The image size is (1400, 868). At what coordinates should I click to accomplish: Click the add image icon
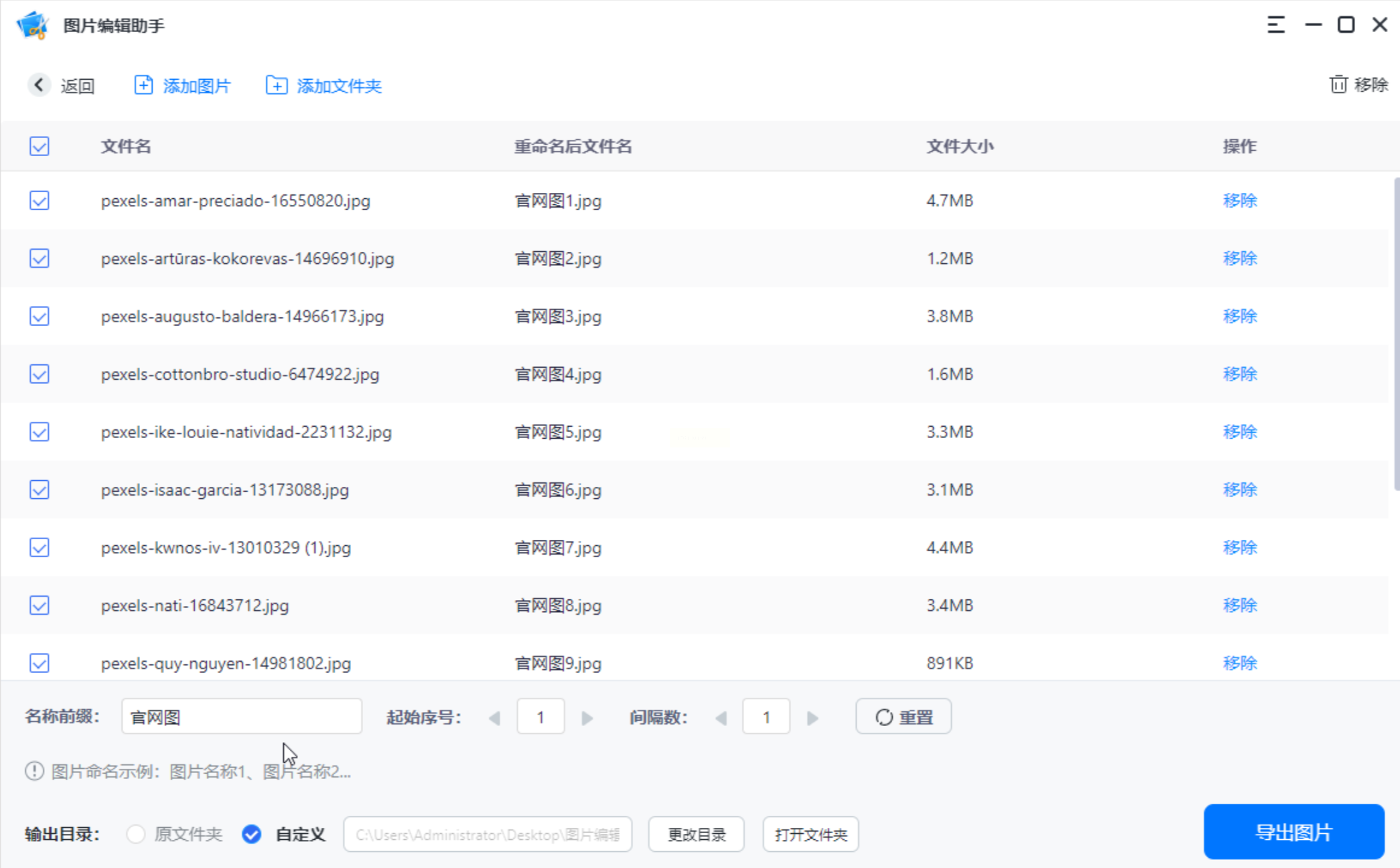click(143, 85)
